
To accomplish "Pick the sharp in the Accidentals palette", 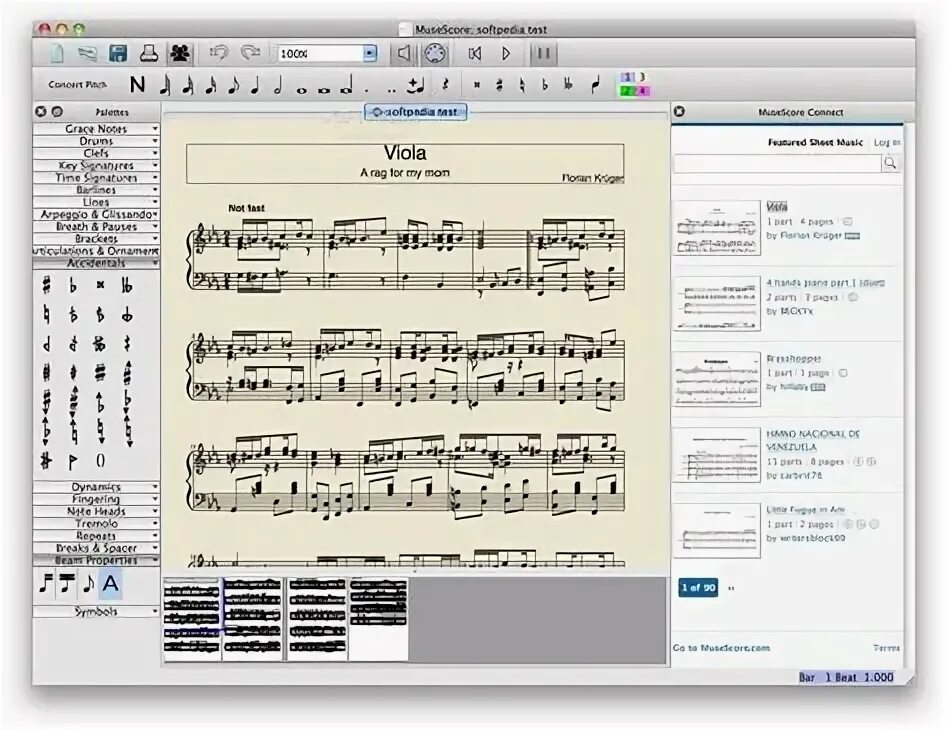I will [x=47, y=285].
